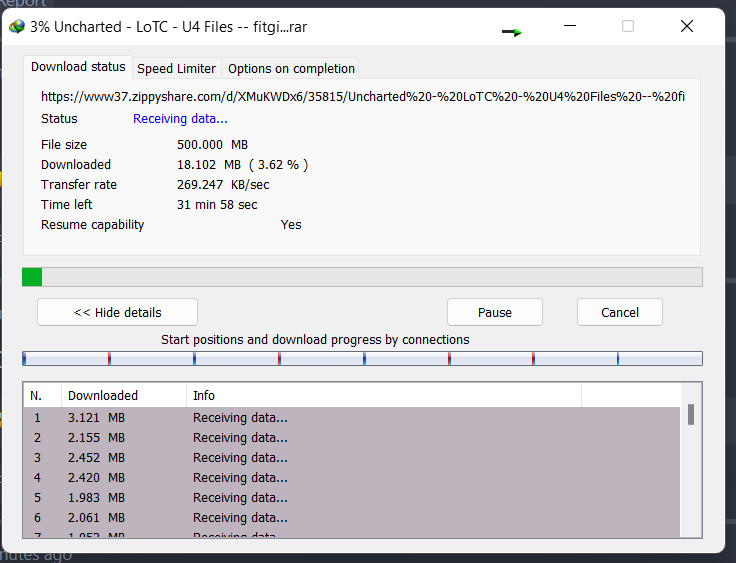Click the Resume capability Yes value

click(291, 225)
